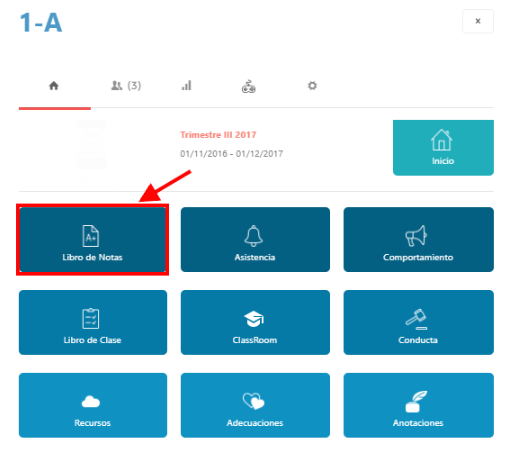Open Asistencia bell tile
This screenshot has width=508, height=451.
pyautogui.click(x=255, y=239)
